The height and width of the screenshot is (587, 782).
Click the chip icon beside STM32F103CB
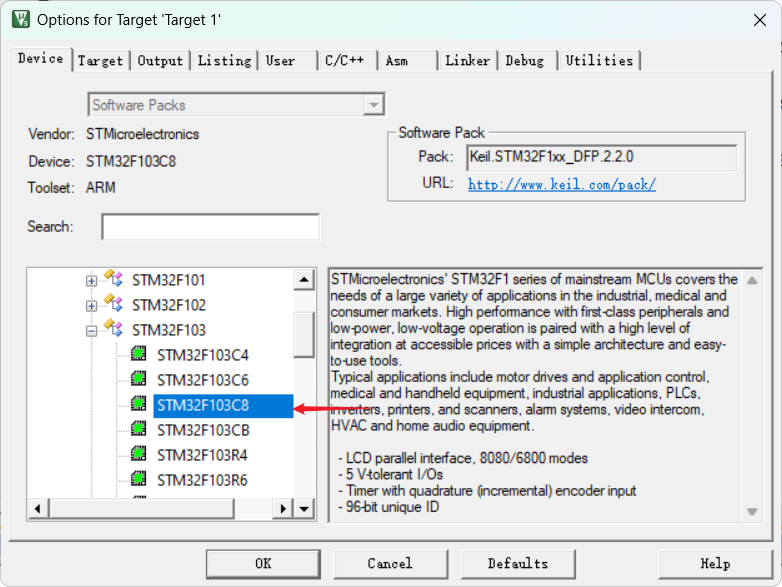[x=139, y=429]
